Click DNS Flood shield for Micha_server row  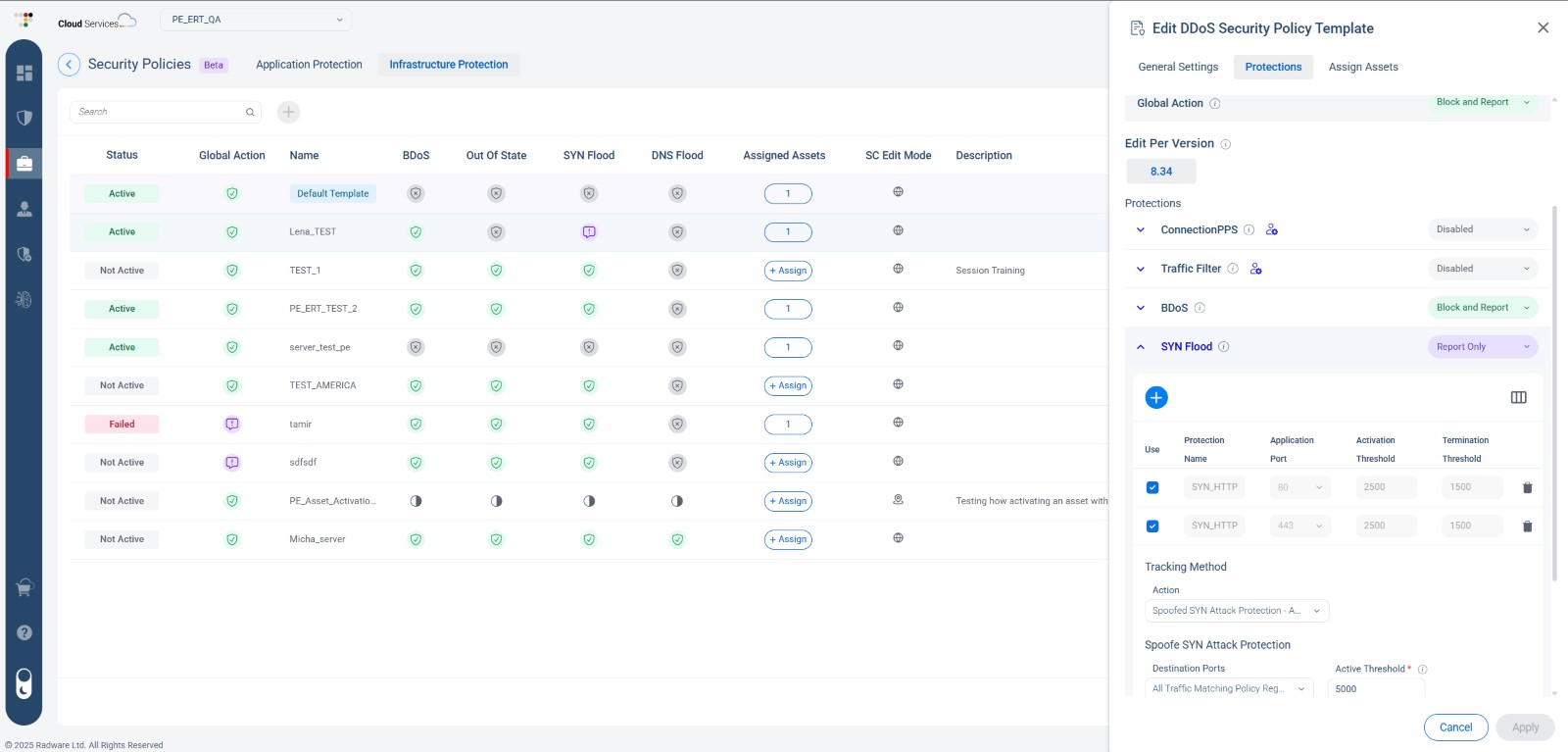click(677, 539)
